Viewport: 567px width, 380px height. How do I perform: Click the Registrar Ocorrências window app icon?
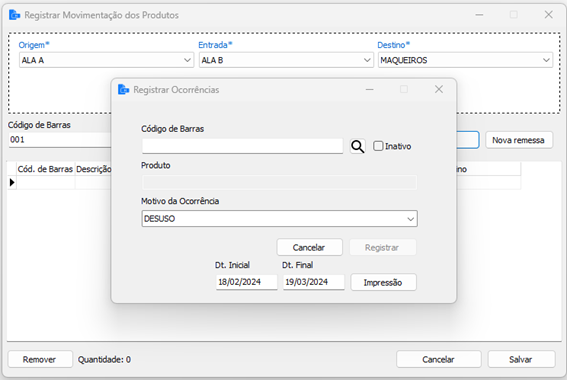pos(124,89)
